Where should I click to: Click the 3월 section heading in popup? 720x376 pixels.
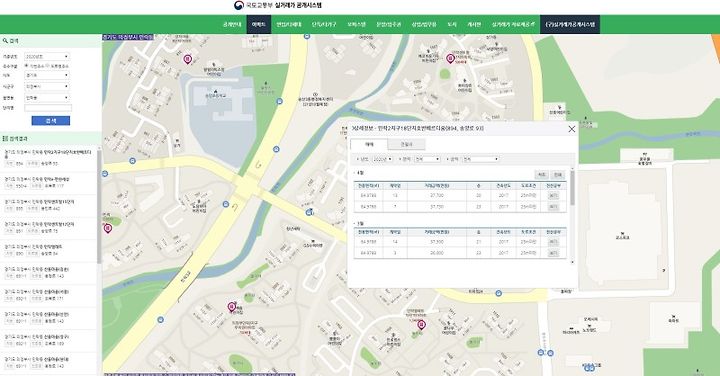(x=360, y=224)
